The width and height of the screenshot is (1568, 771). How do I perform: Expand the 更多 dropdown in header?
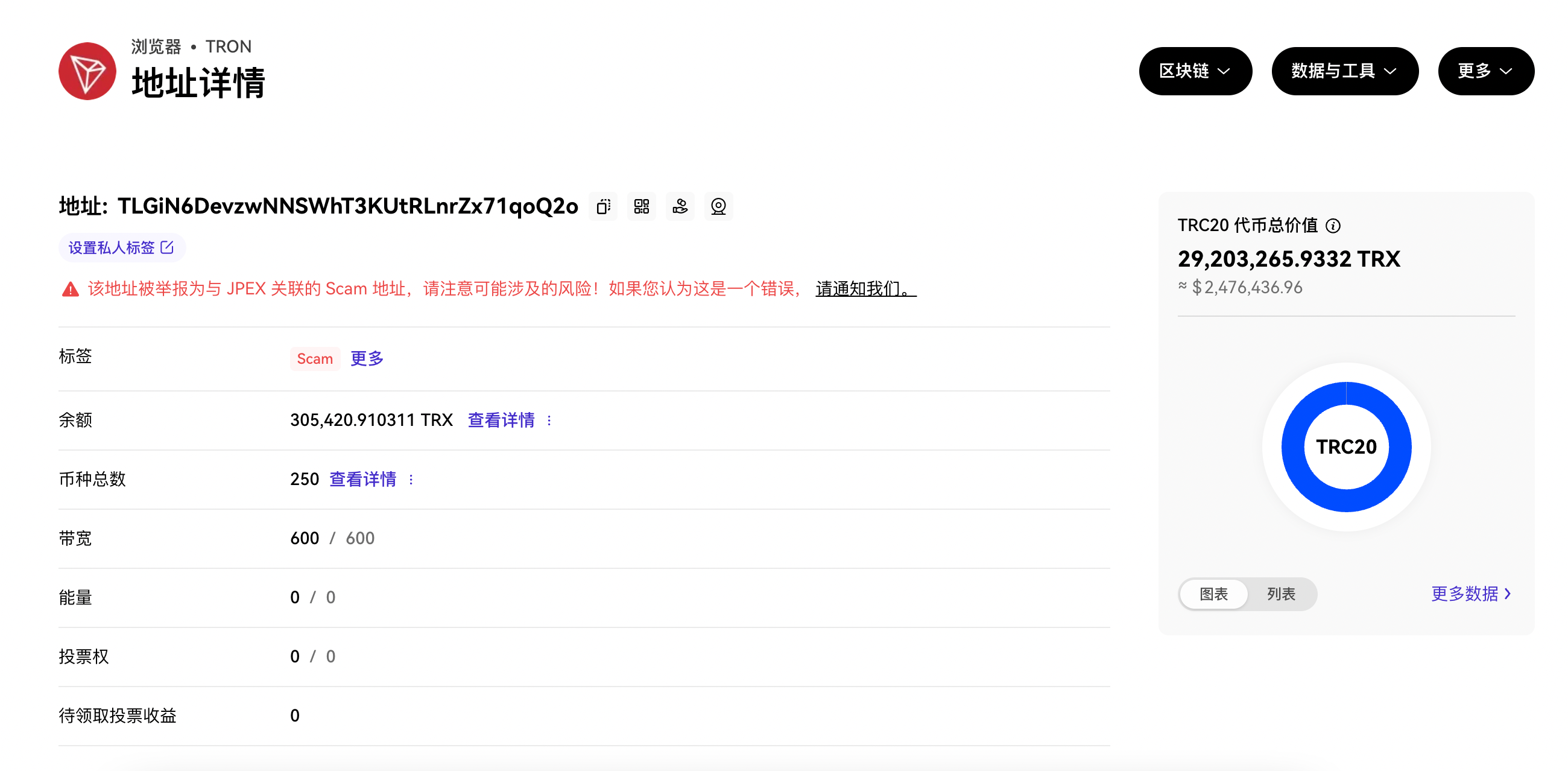pyautogui.click(x=1485, y=71)
